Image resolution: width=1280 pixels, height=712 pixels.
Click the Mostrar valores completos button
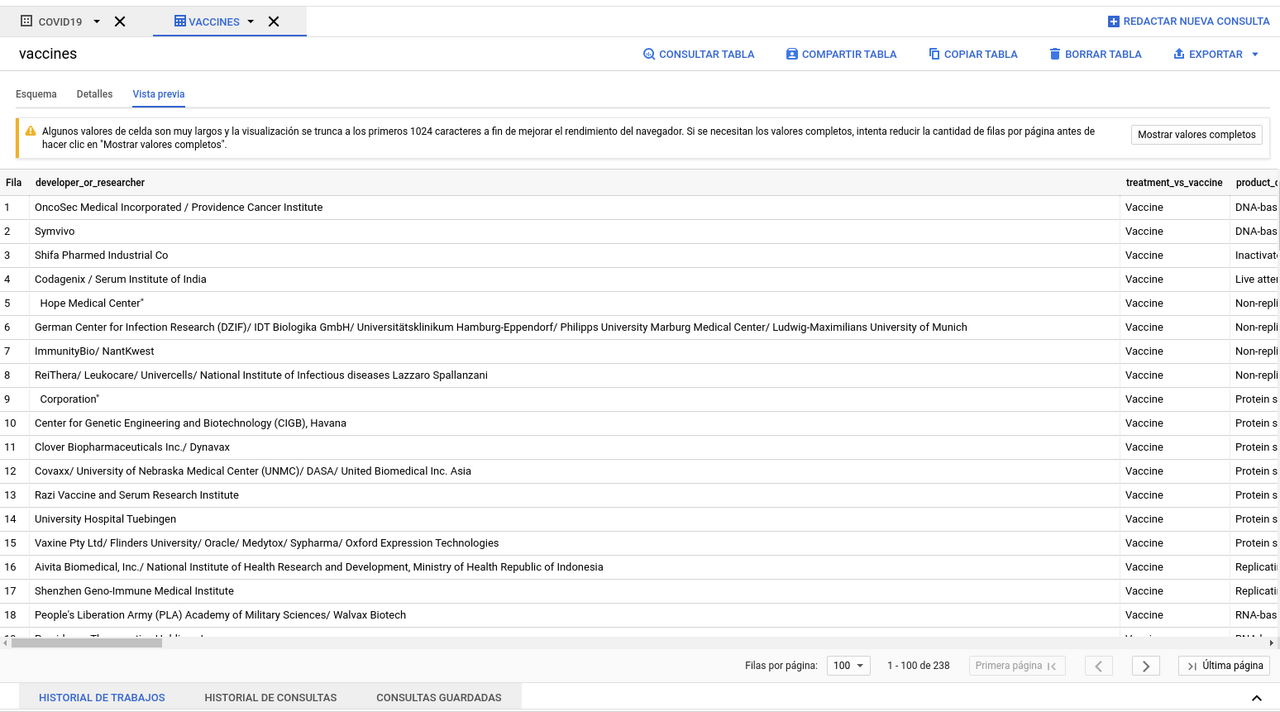coord(1196,134)
